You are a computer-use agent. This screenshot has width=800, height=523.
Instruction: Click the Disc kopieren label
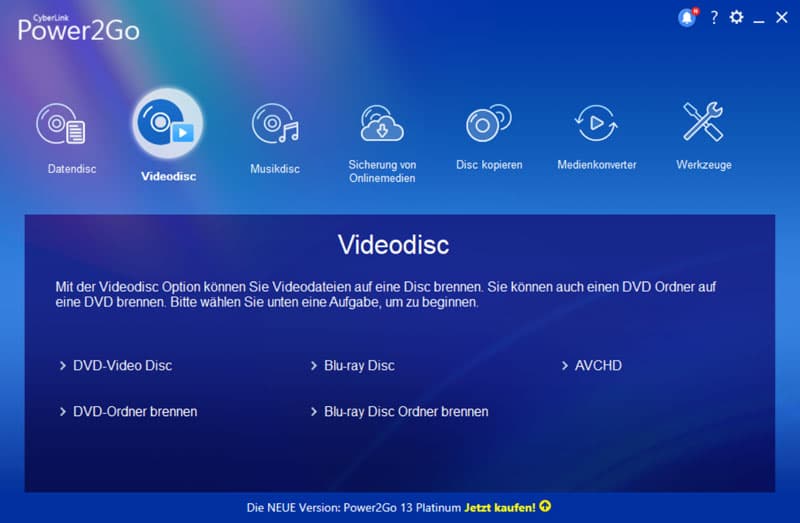489,165
